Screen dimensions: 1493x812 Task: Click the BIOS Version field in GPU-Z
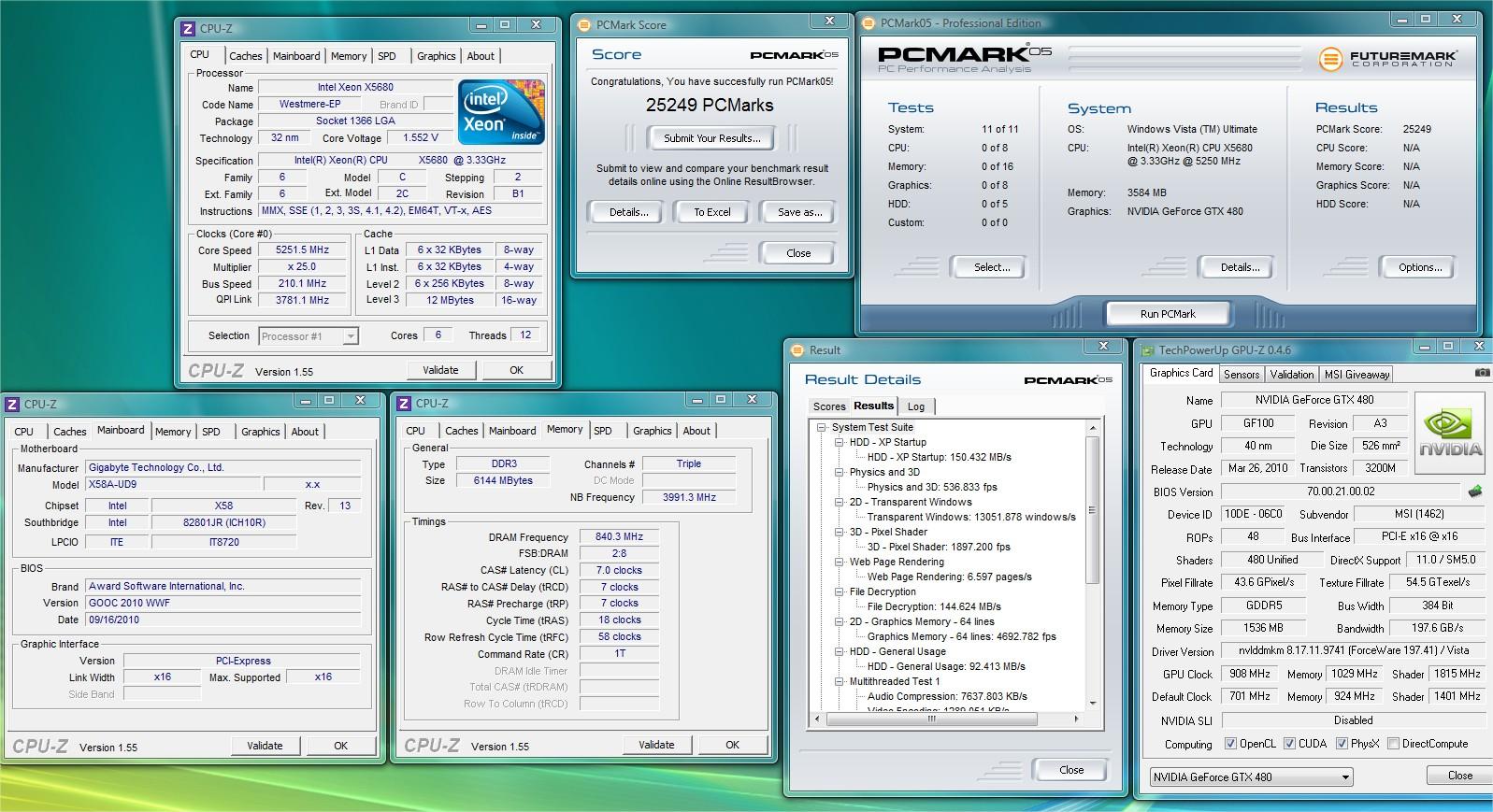point(1340,491)
